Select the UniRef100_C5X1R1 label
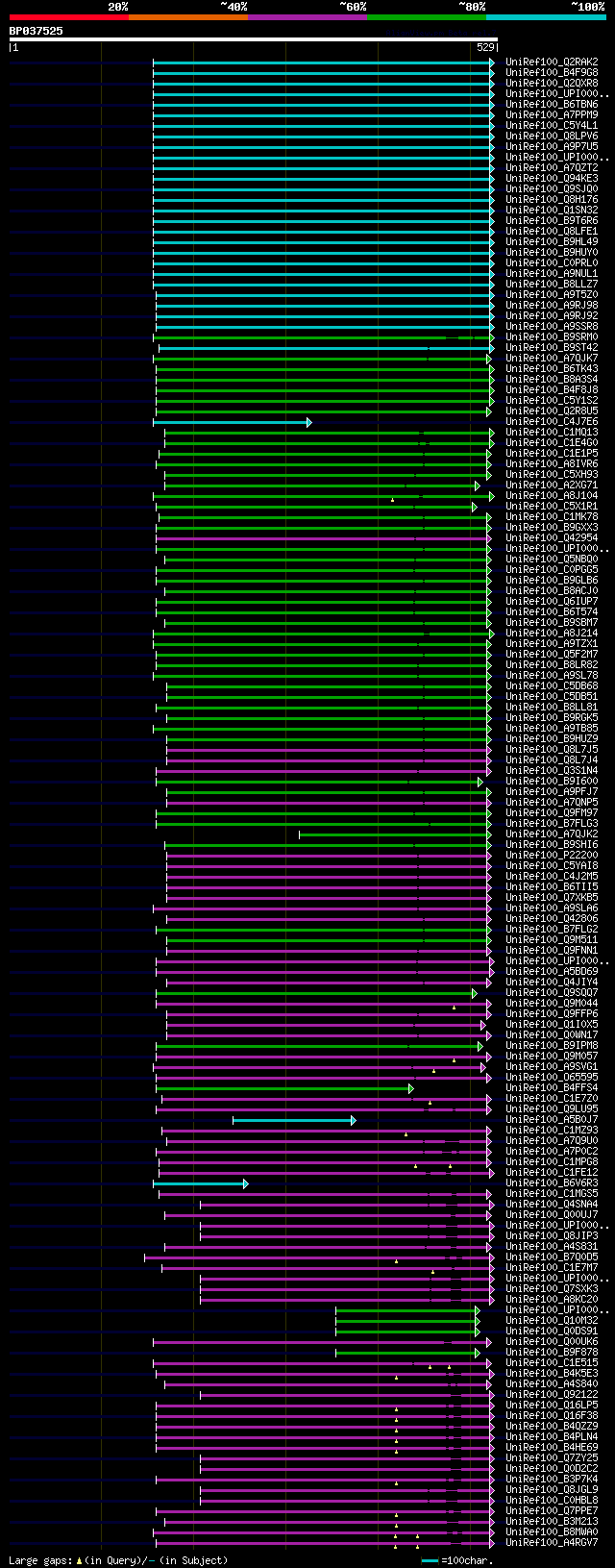This screenshot has width=615, height=1568. point(552,507)
